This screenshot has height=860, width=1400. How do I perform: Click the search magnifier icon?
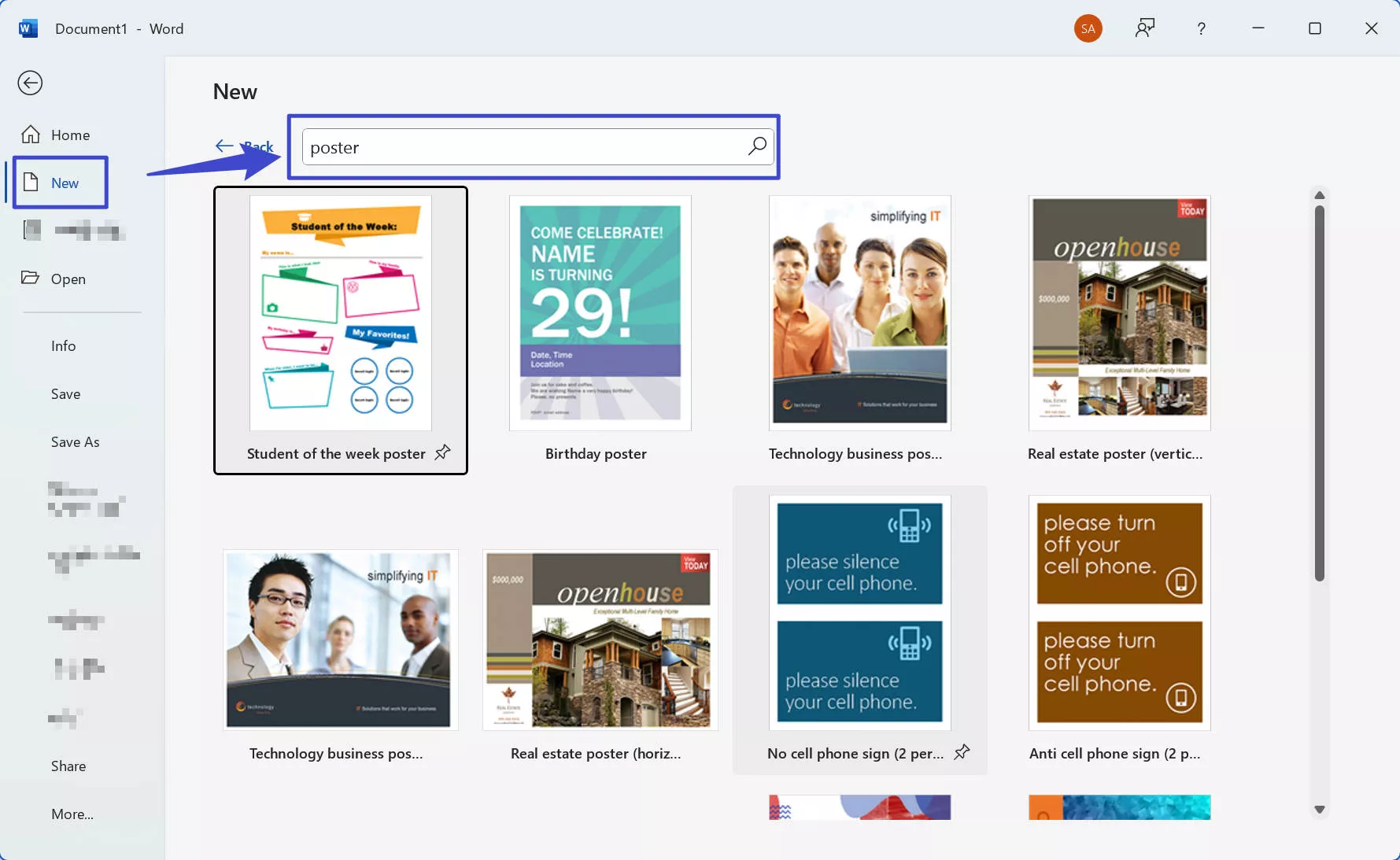[756, 146]
